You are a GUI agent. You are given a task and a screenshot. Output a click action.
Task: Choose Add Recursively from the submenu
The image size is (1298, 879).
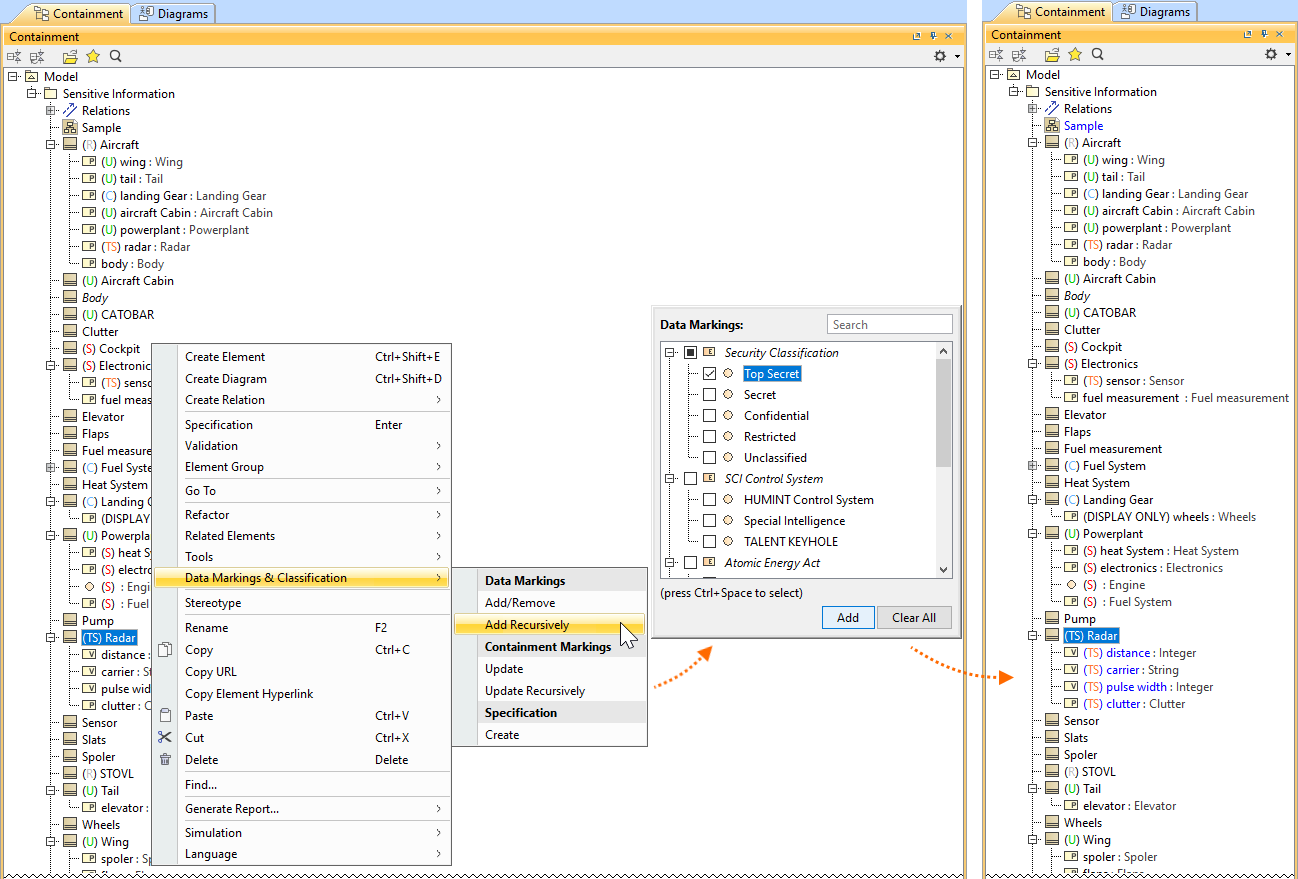[x=527, y=625]
